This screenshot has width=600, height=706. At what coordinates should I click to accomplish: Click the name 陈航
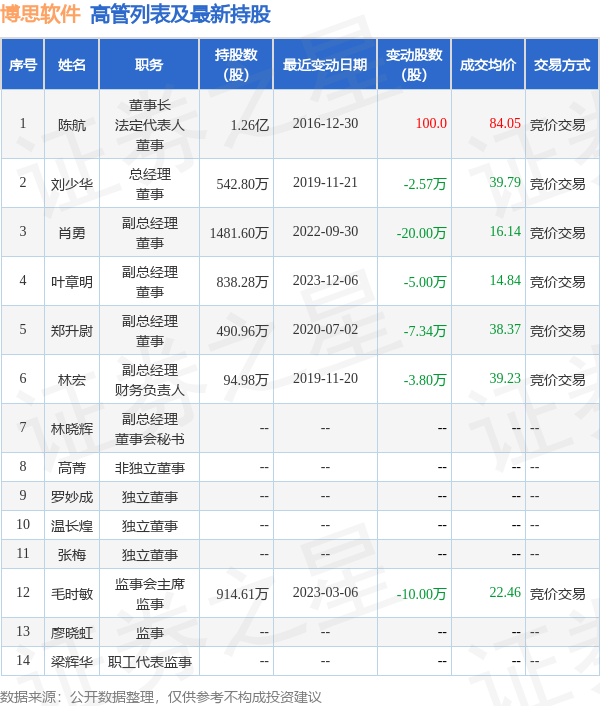pos(72,125)
